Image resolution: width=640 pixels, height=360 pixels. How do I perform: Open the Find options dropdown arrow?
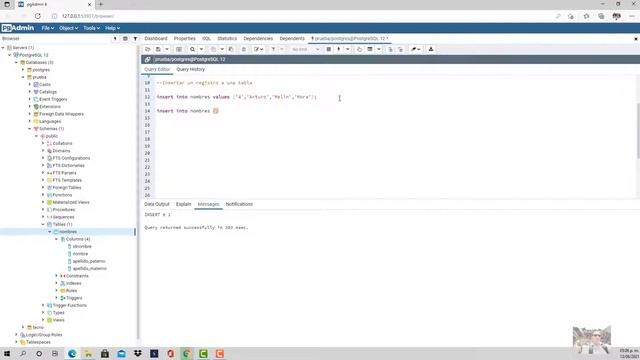pyautogui.click(x=201, y=49)
